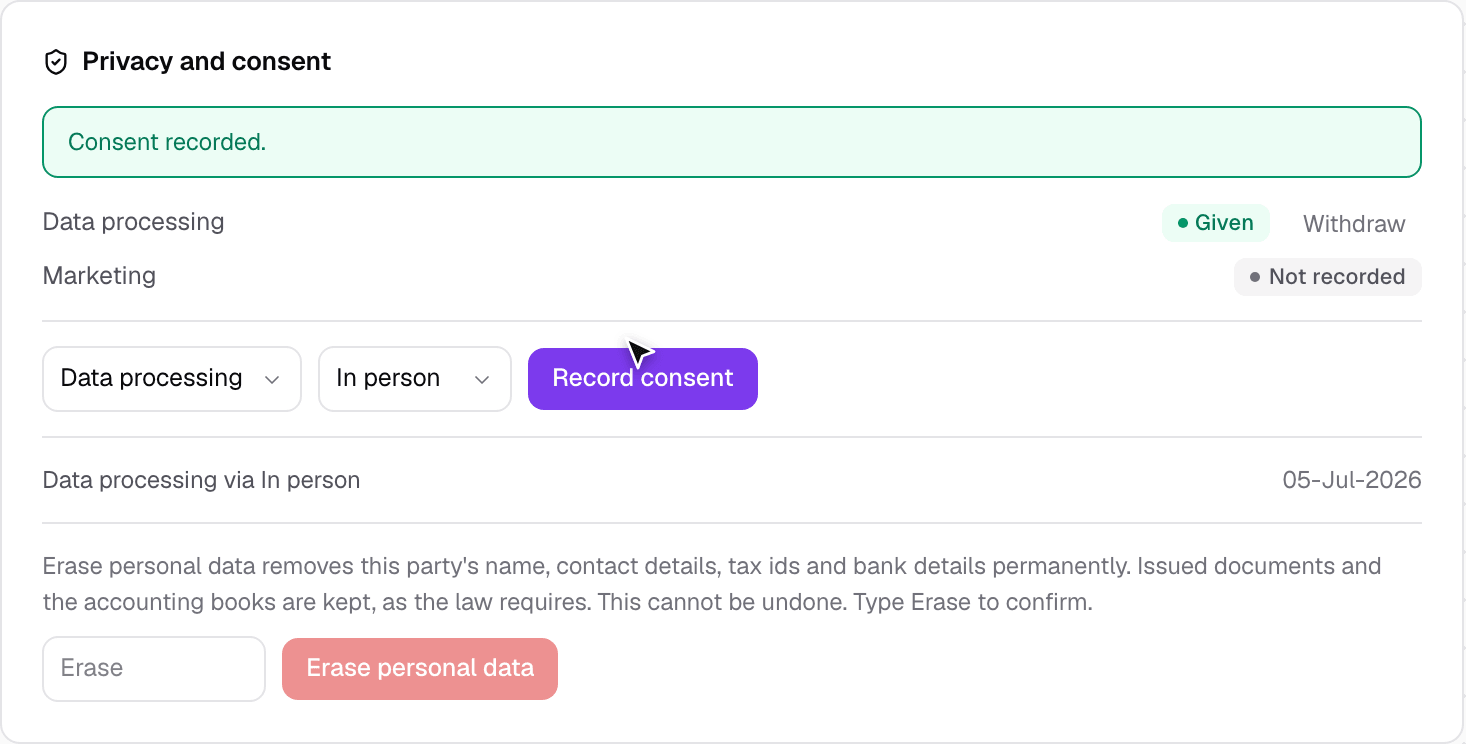Click the Marketing consent row label

99,275
